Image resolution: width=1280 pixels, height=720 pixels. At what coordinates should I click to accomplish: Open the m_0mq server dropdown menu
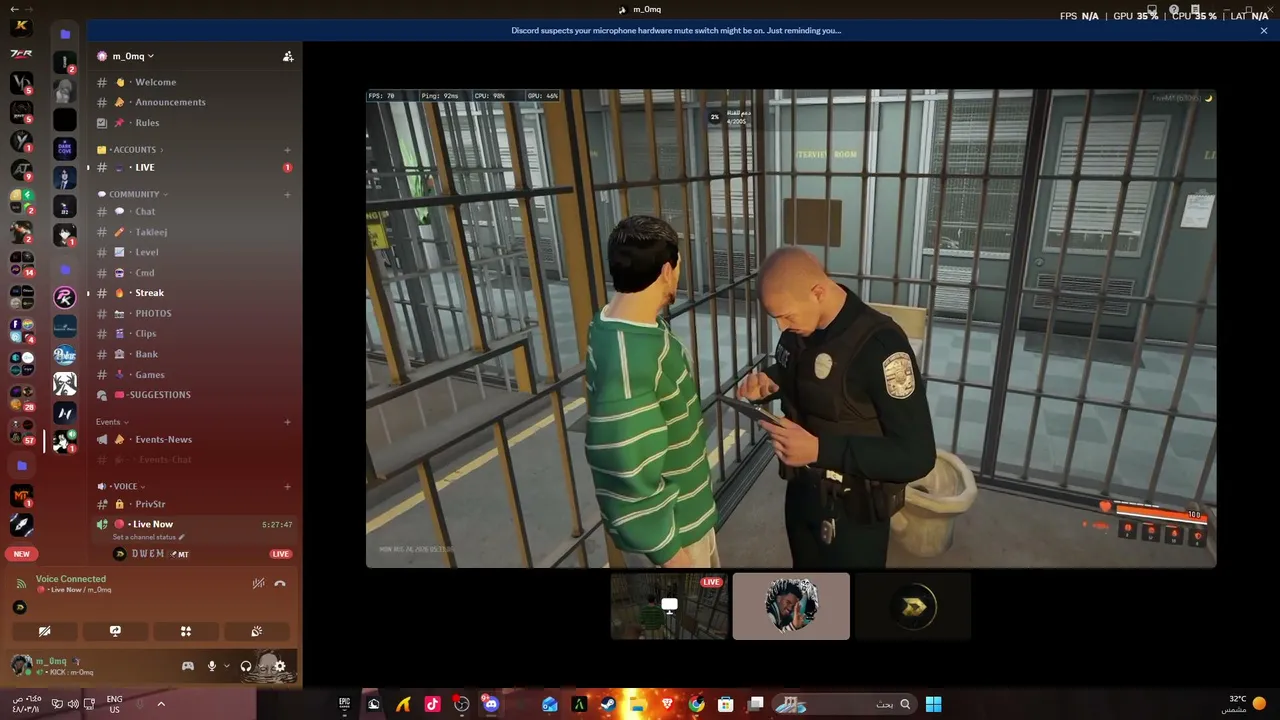tap(126, 56)
